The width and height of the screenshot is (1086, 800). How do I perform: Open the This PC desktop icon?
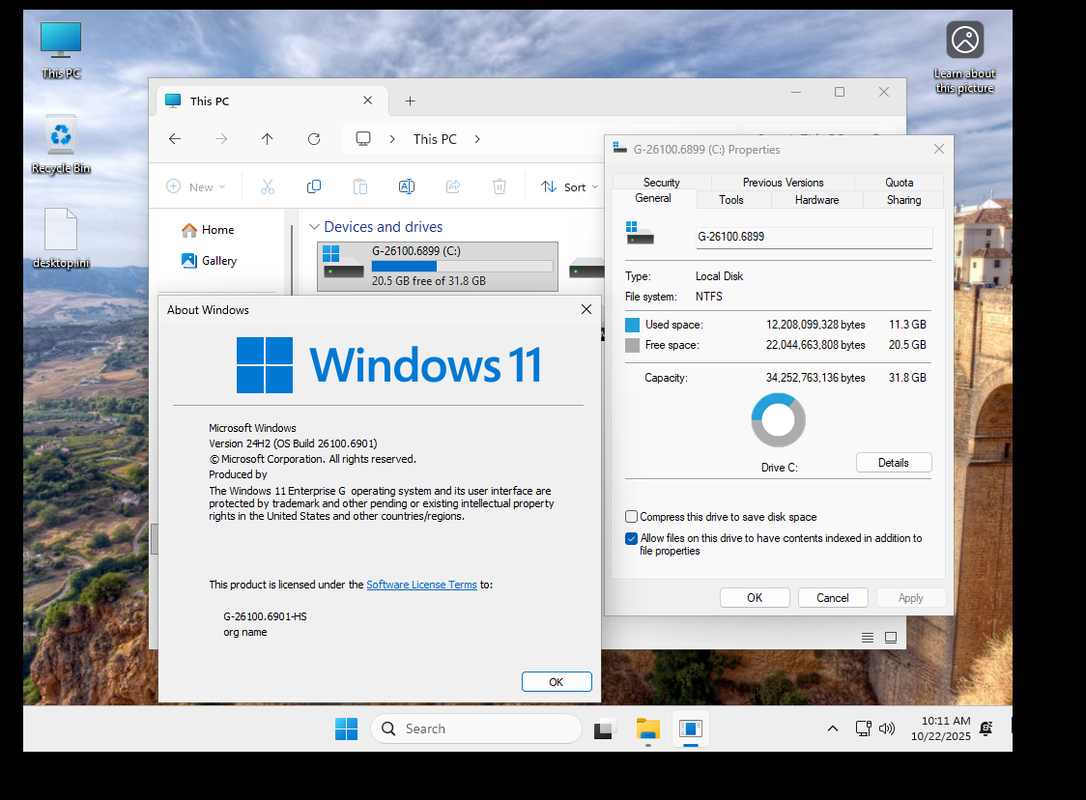(61, 50)
